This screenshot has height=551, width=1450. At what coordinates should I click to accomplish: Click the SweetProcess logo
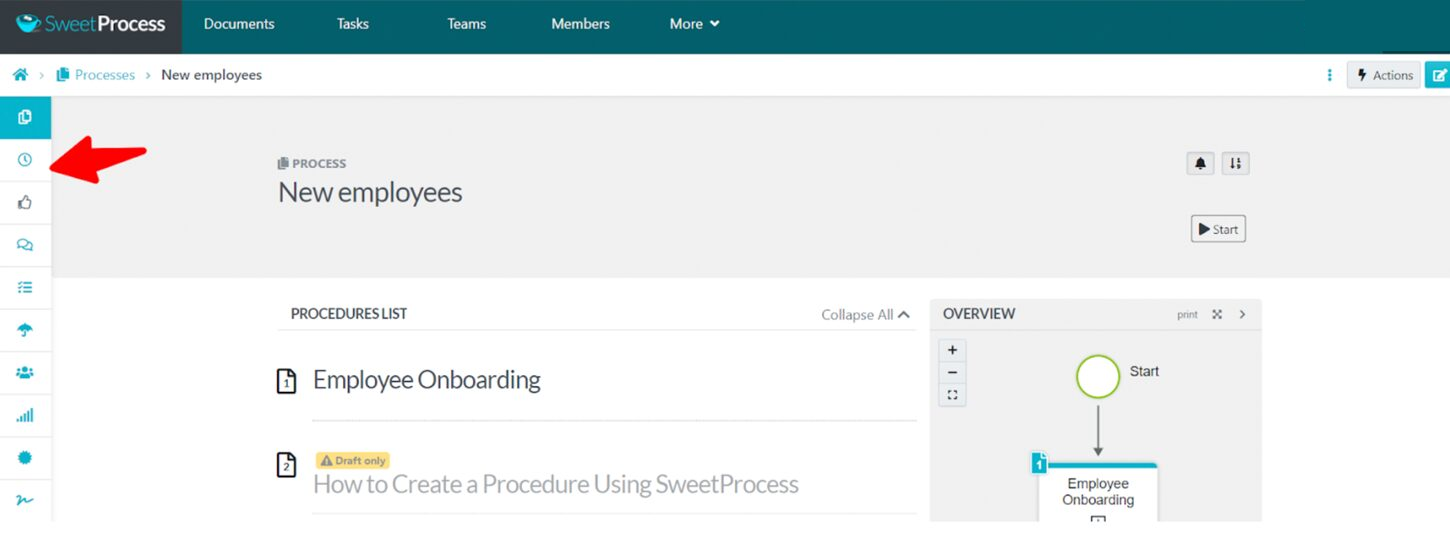[x=91, y=24]
